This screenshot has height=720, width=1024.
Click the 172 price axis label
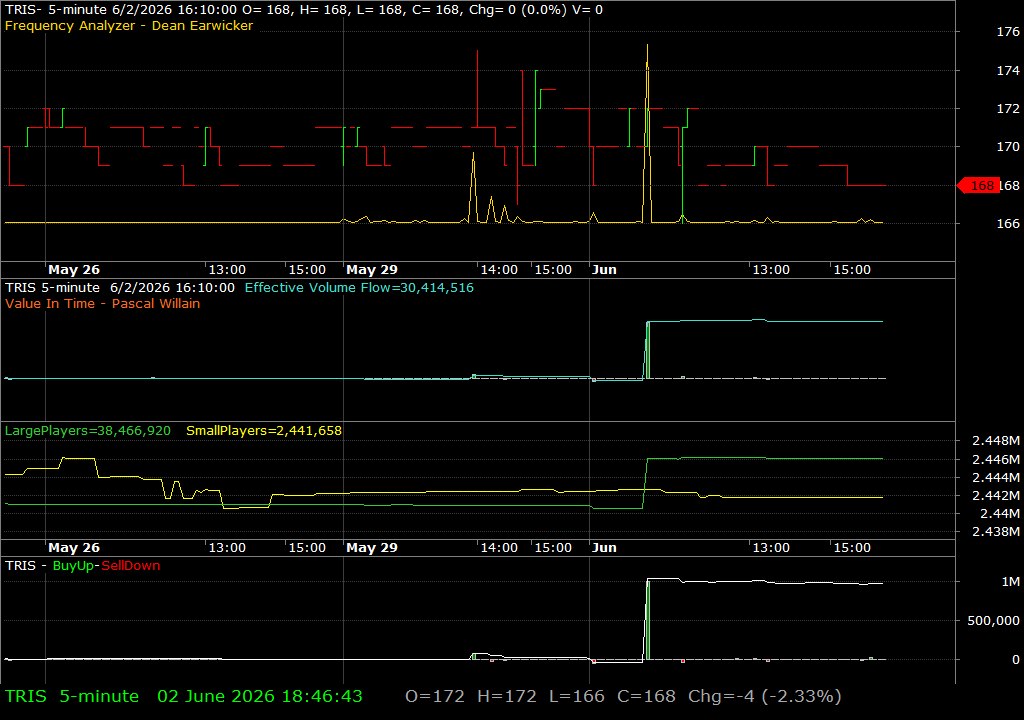click(x=1008, y=108)
